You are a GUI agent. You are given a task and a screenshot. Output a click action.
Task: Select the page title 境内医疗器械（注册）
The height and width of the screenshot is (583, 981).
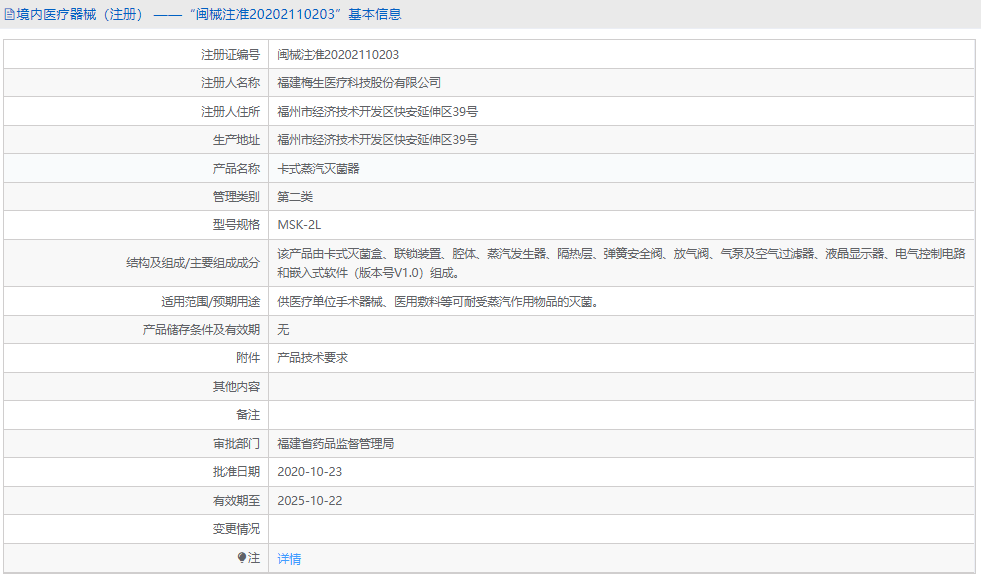[80, 14]
